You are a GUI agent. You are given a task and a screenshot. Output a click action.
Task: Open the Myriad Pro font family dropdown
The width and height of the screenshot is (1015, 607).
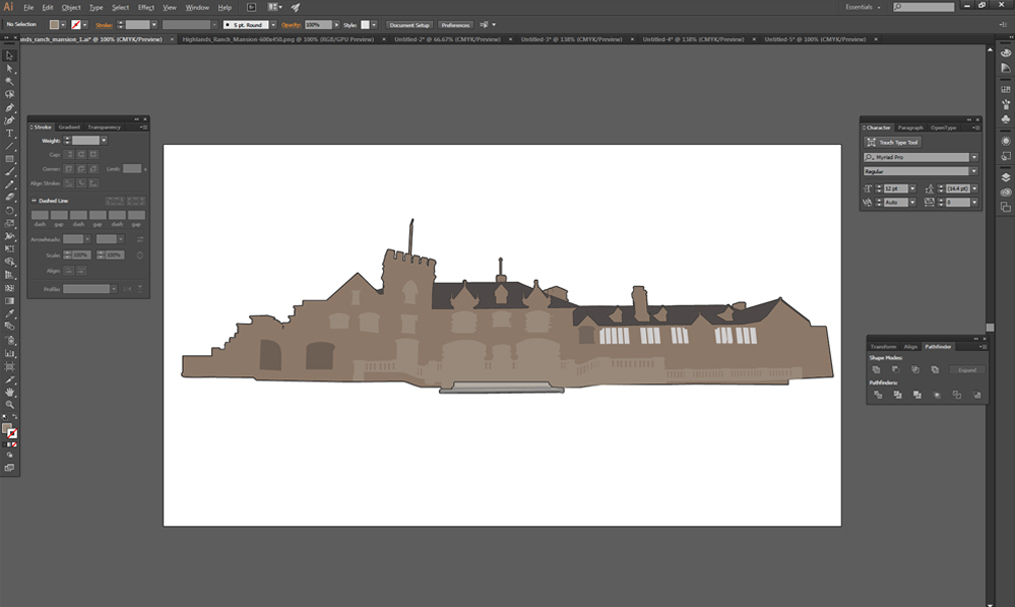(x=974, y=157)
